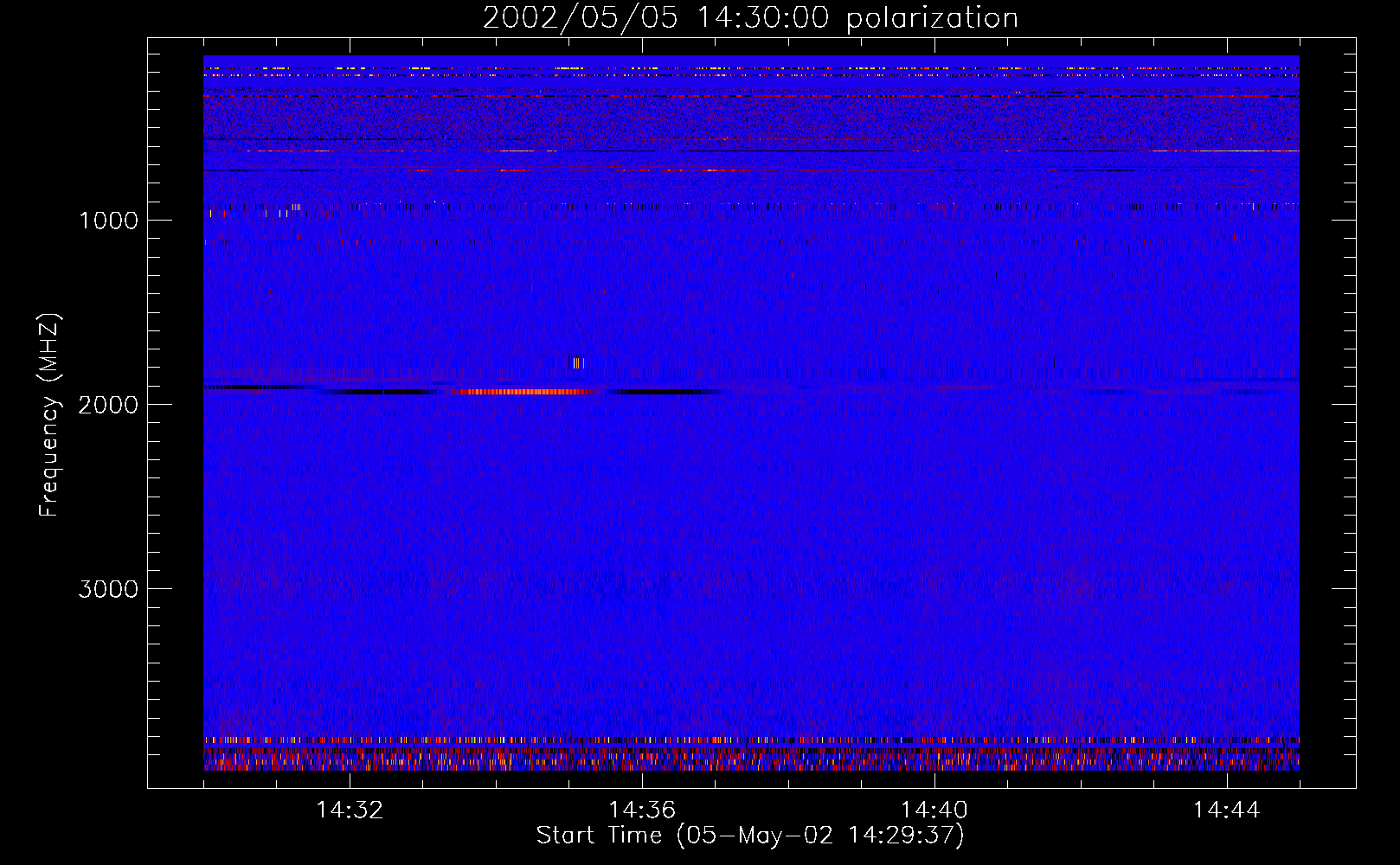Click the 2000 frequency tick label
The width and height of the screenshot is (1400, 865).
108,405
